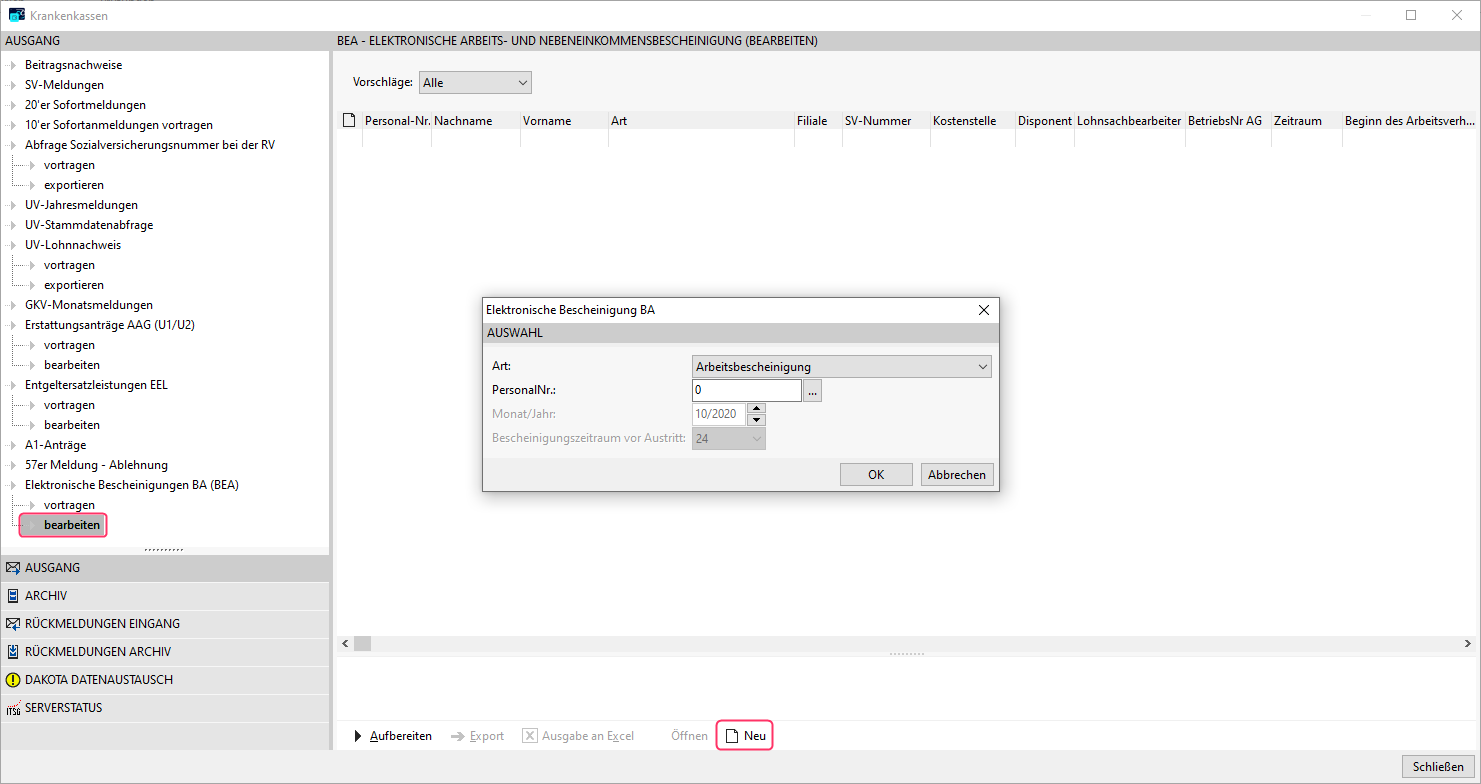Viewport: 1481px width, 784px height.
Task: Sort by BetriebsNr AG column header
Action: coord(1228,121)
